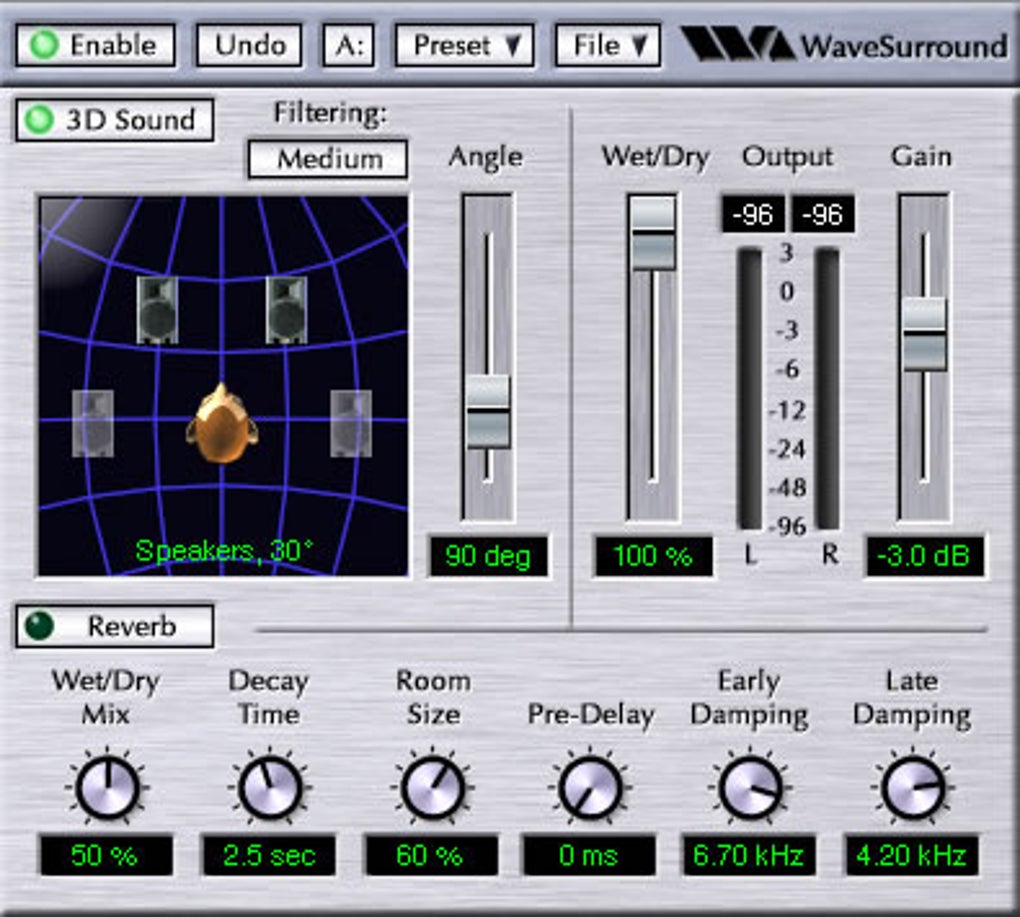The image size is (1020, 917).
Task: Click the front left speaker icon
Action: pyautogui.click(x=157, y=310)
